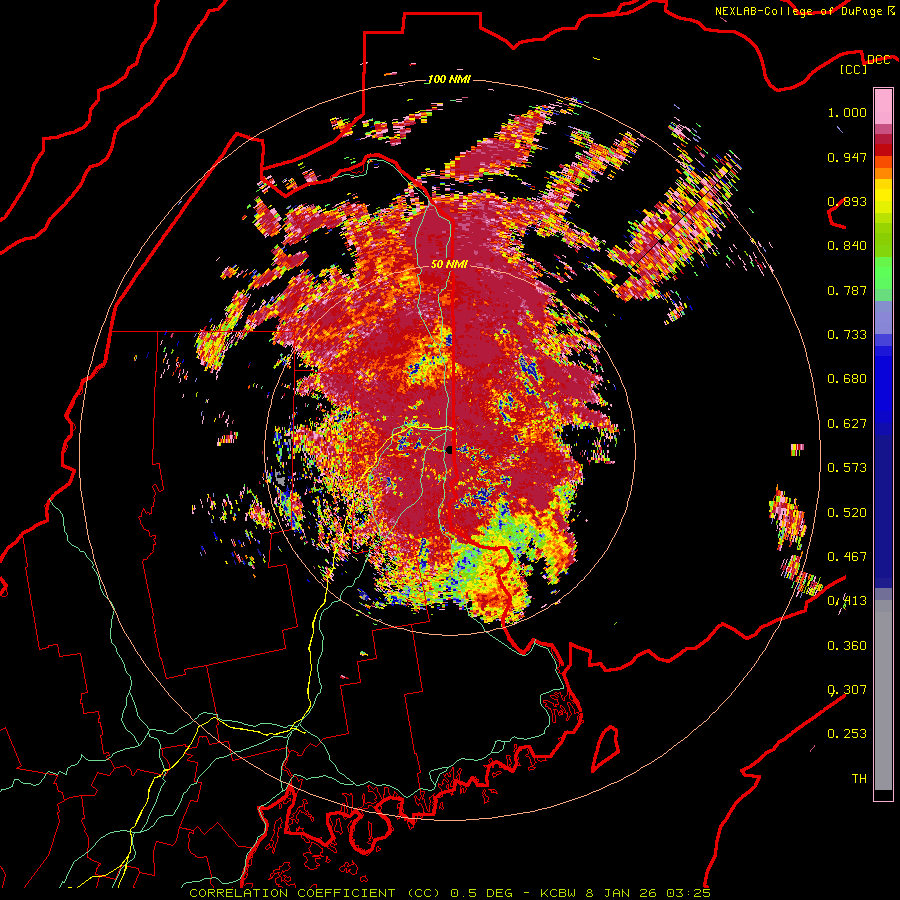900x900 pixels.
Task: Click the 0.680 color scale value
Action: coord(847,379)
